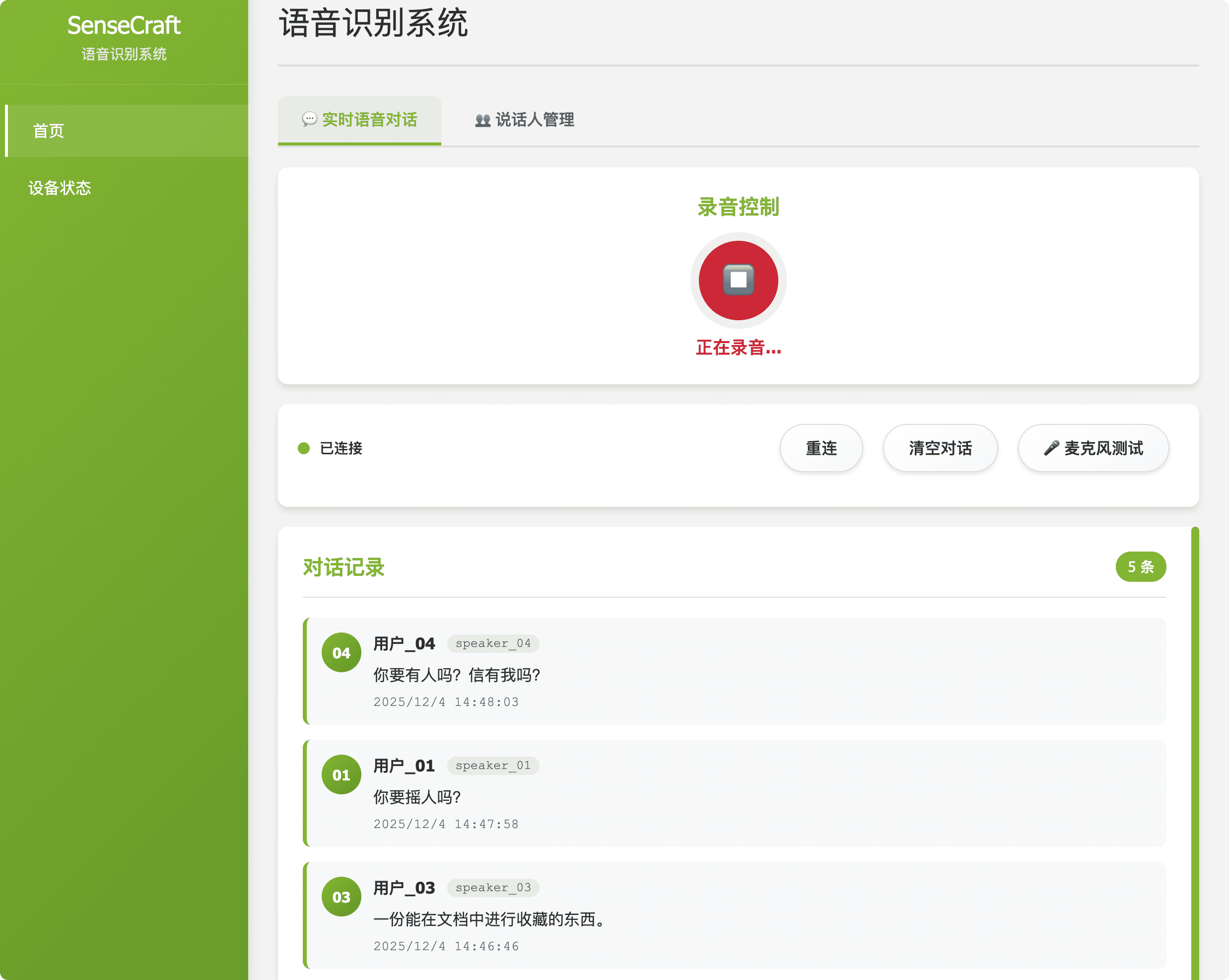Click the 5 条 count badge

tap(1140, 566)
